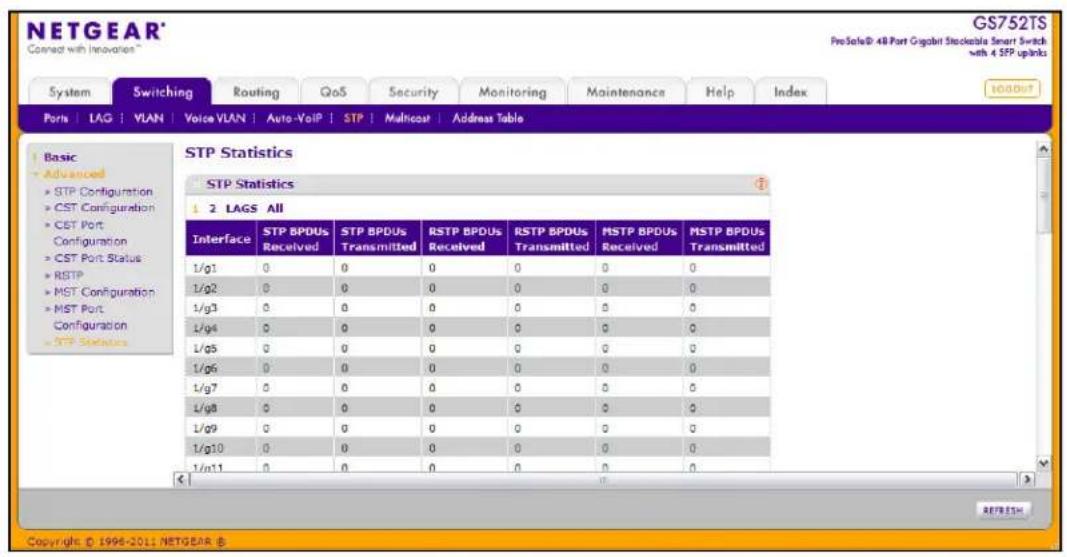Open the Routing tab
The image size is (1067, 557).
pyautogui.click(x=256, y=92)
